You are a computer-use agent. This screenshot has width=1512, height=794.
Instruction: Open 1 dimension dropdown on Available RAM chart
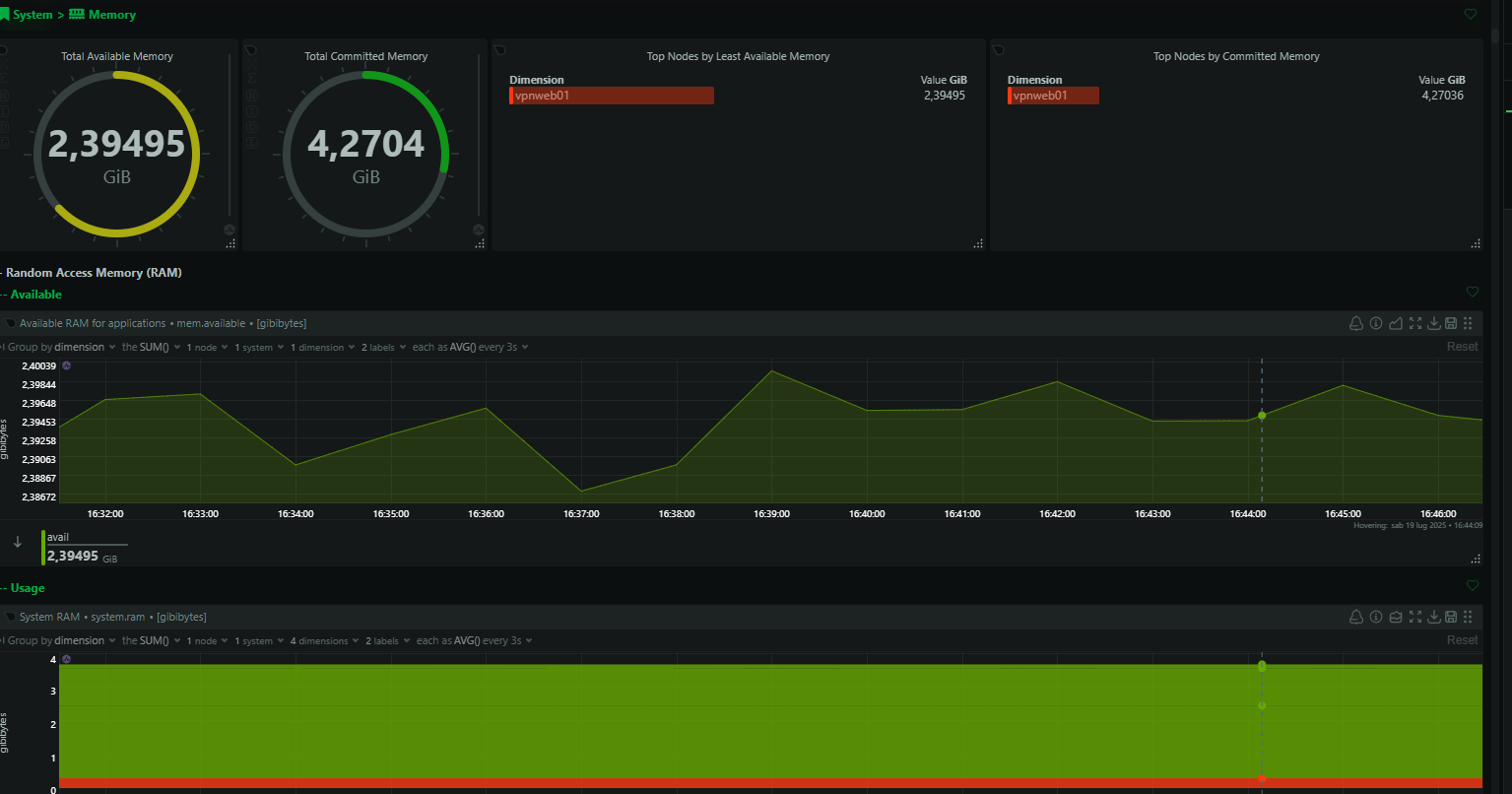(323, 347)
